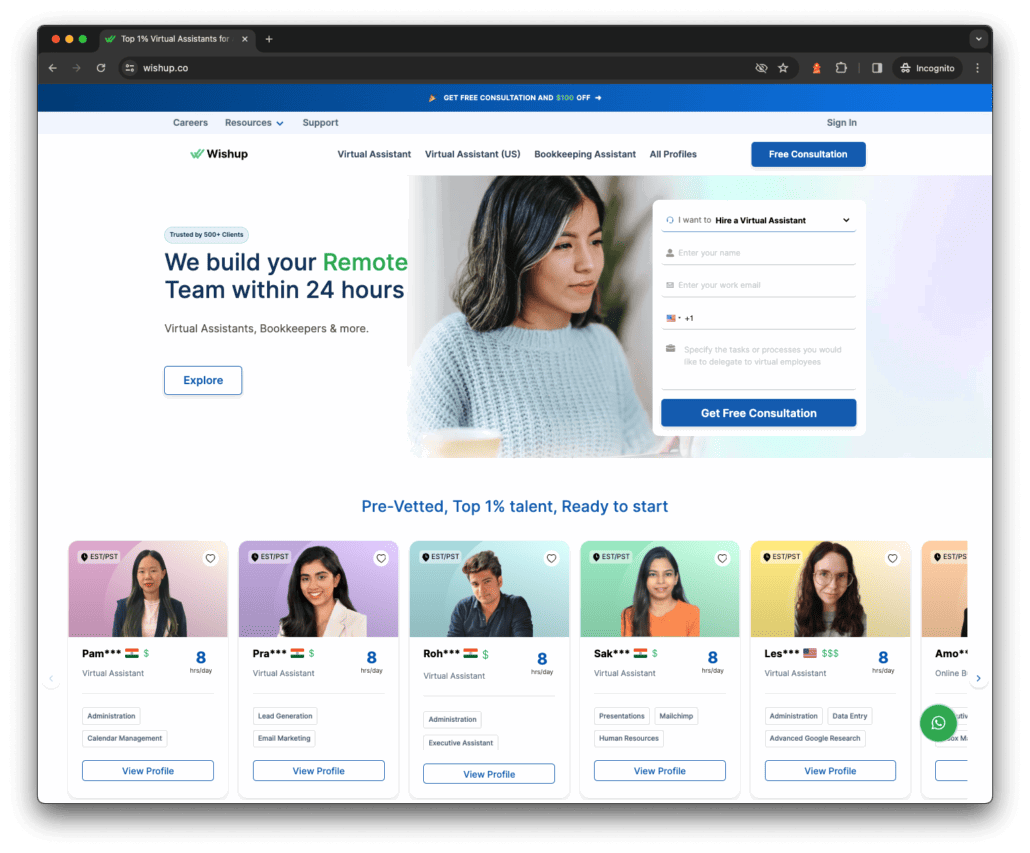Click the Get Free Consultation button

point(758,413)
